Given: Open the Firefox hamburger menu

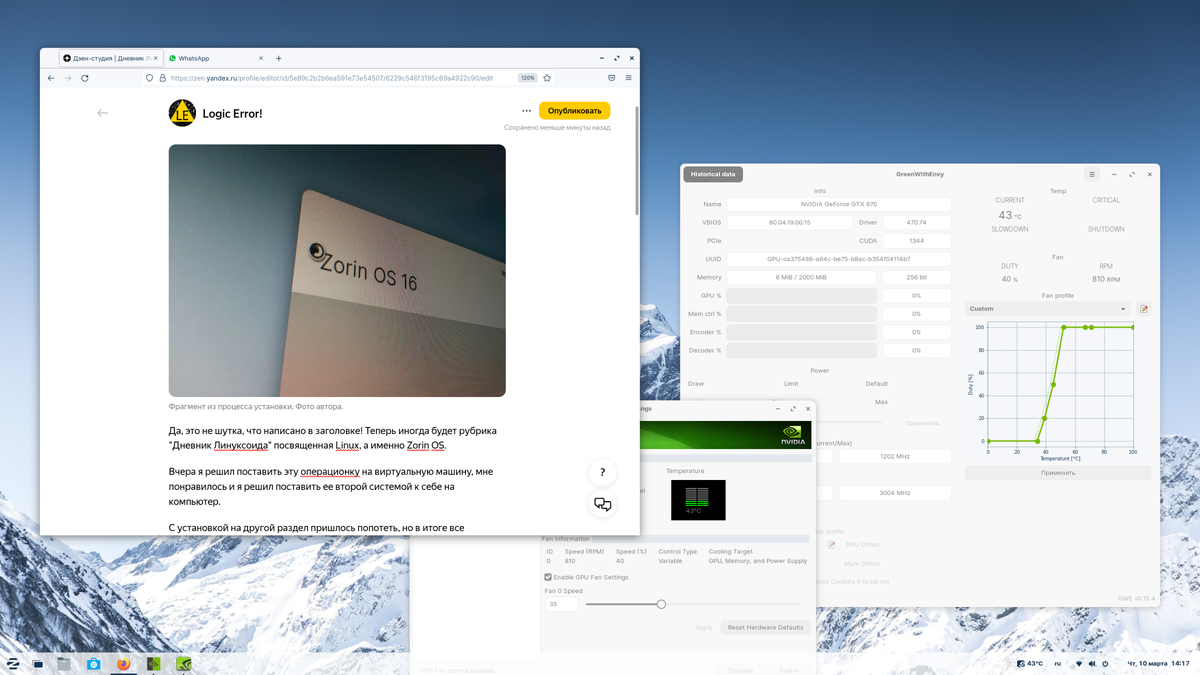Looking at the screenshot, I should coord(628,78).
